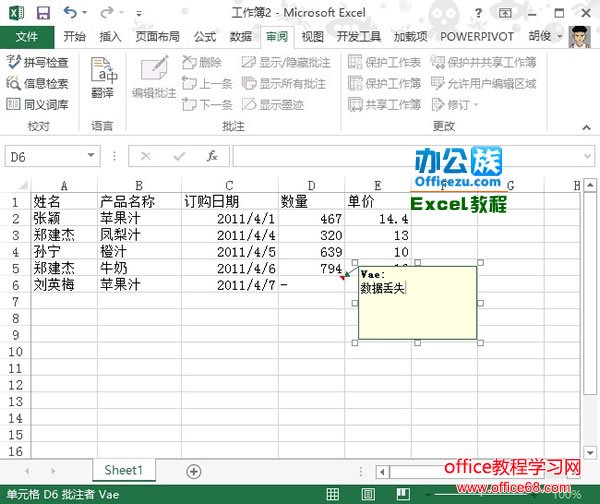Click the previous sheet navigation arrow

click(27, 471)
